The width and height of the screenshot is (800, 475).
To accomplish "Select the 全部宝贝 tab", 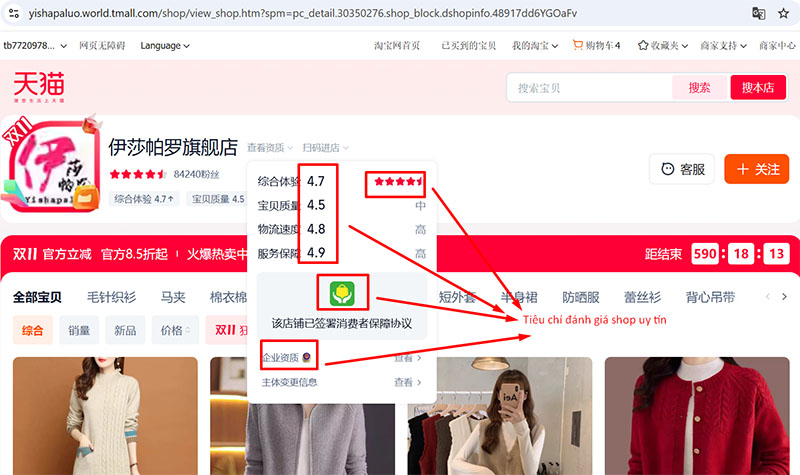I will pyautogui.click(x=37, y=297).
